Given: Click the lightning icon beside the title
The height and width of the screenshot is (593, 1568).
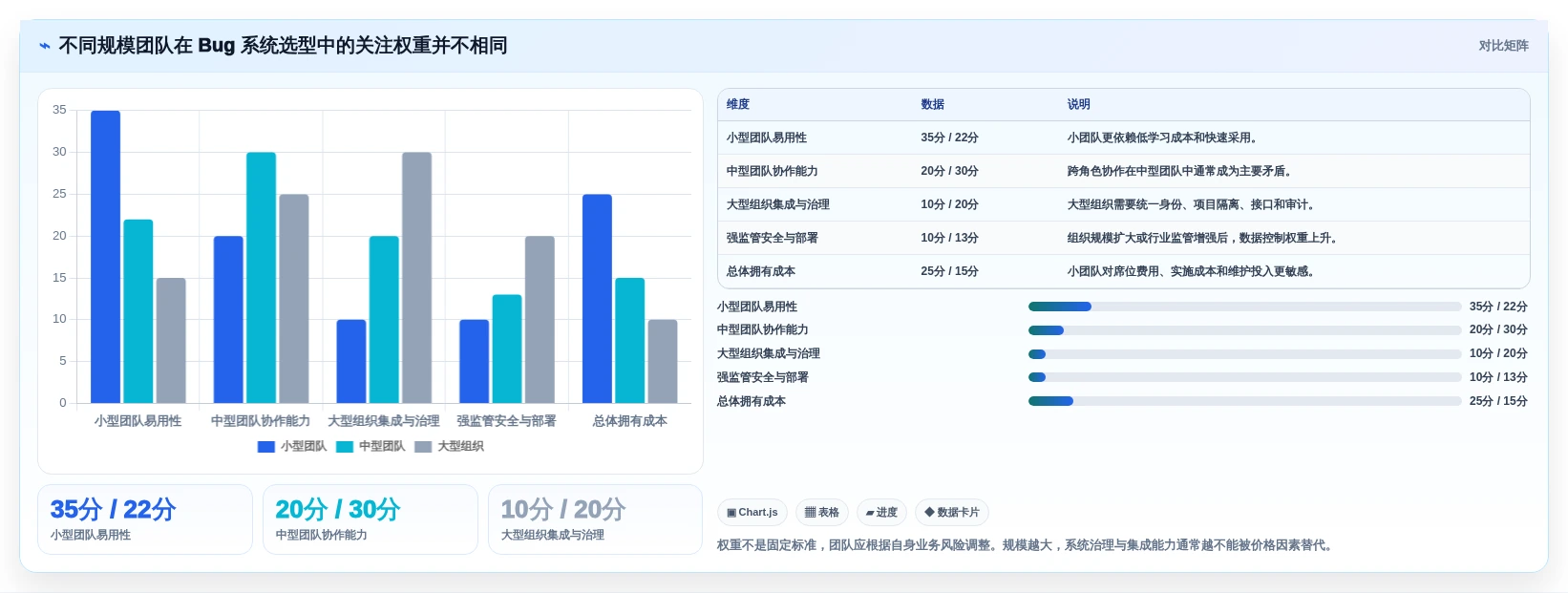Looking at the screenshot, I should (44, 46).
